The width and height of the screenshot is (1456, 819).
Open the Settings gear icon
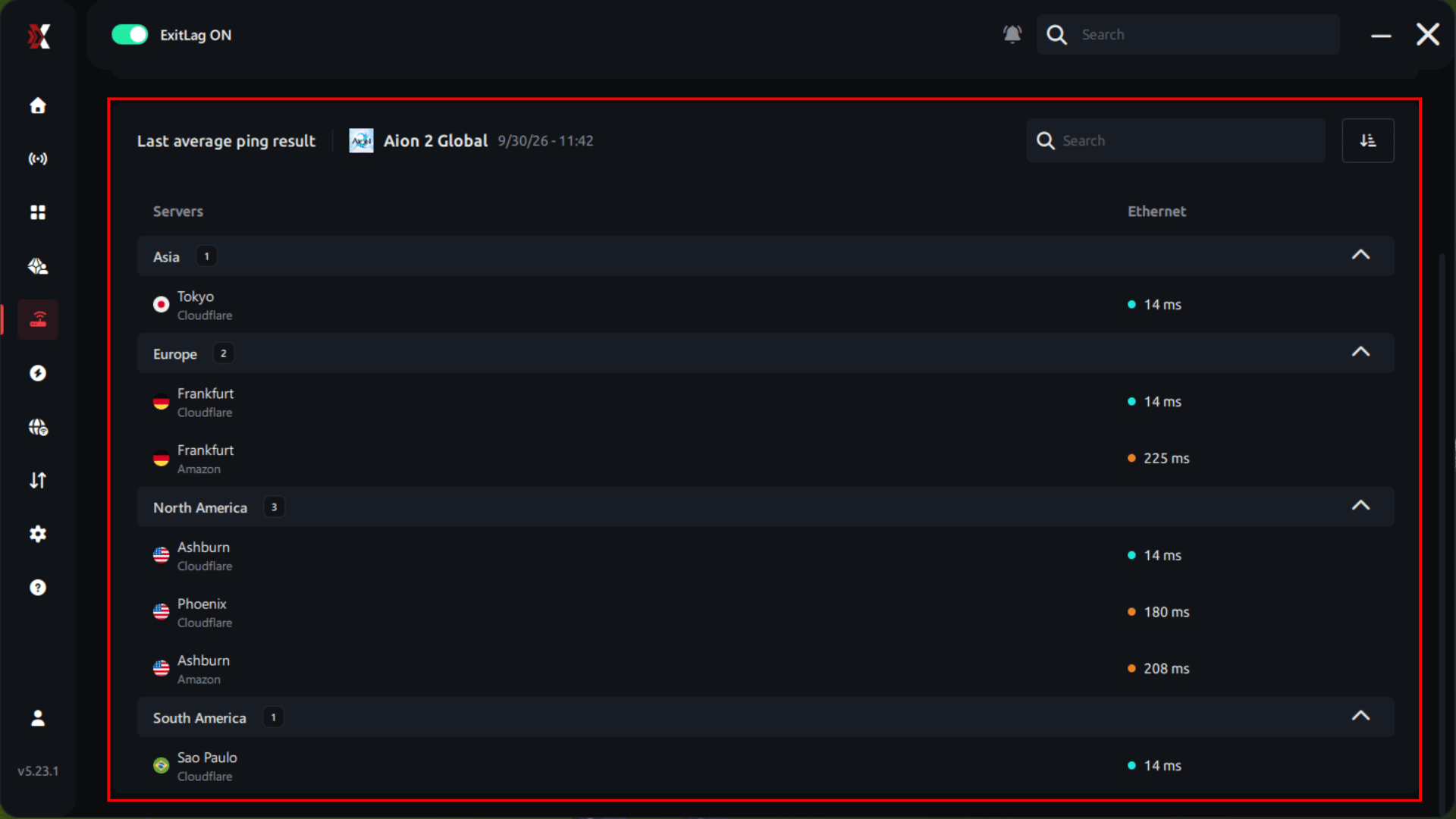coord(38,534)
